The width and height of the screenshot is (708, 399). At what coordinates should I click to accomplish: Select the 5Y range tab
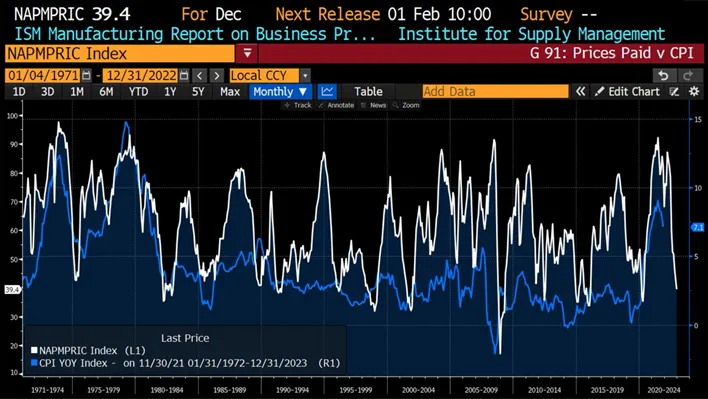[198, 92]
